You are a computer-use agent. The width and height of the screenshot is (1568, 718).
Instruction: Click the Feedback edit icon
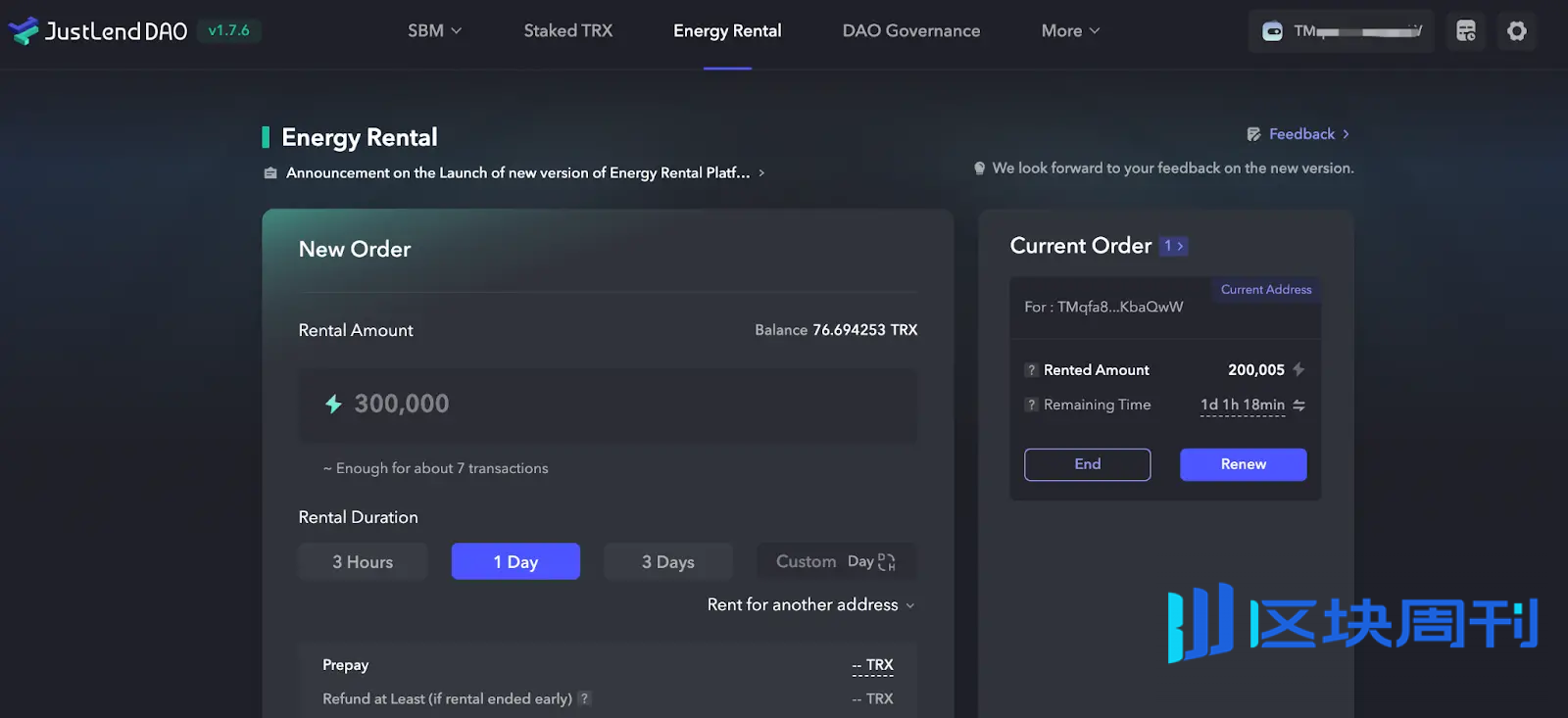coord(1253,134)
